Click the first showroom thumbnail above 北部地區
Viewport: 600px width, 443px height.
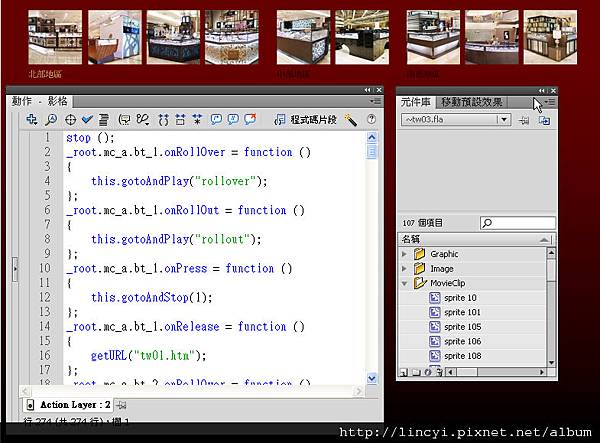55,37
